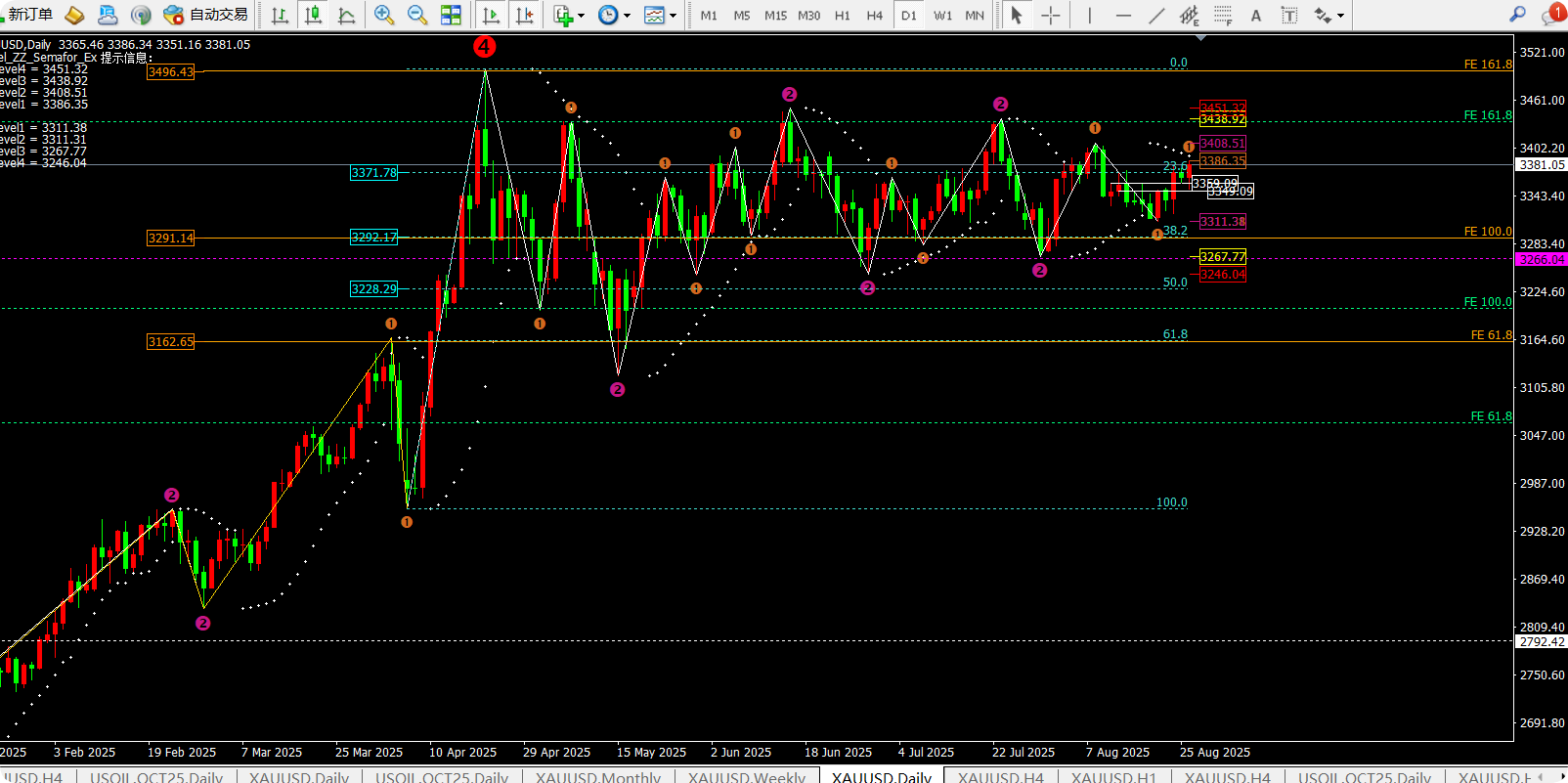Click the Zoom Out magnifier icon
The height and width of the screenshot is (783, 1568).
coord(417,15)
